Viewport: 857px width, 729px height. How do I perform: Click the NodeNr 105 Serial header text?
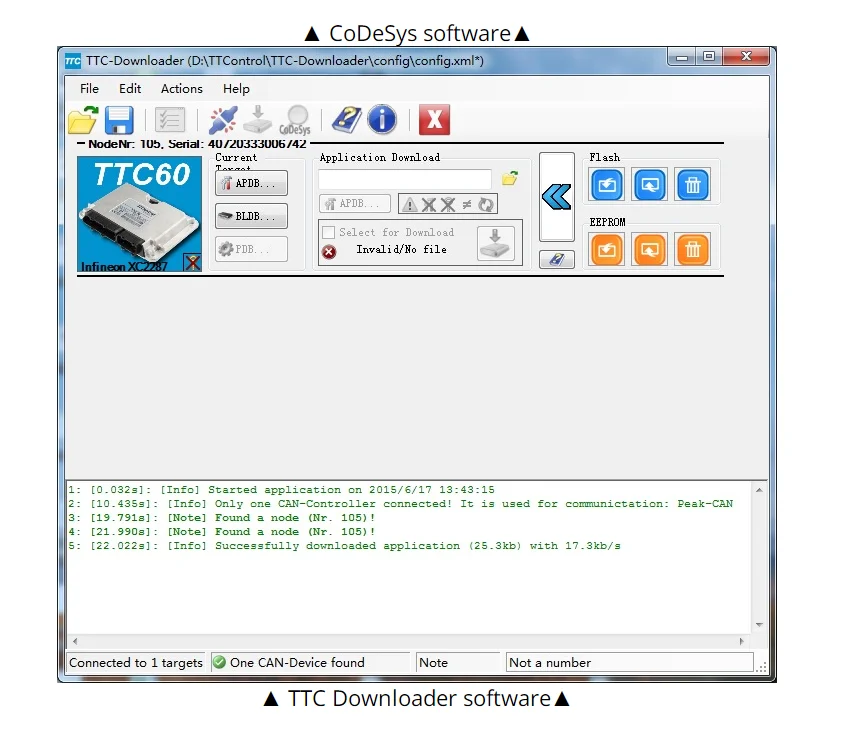(197, 144)
